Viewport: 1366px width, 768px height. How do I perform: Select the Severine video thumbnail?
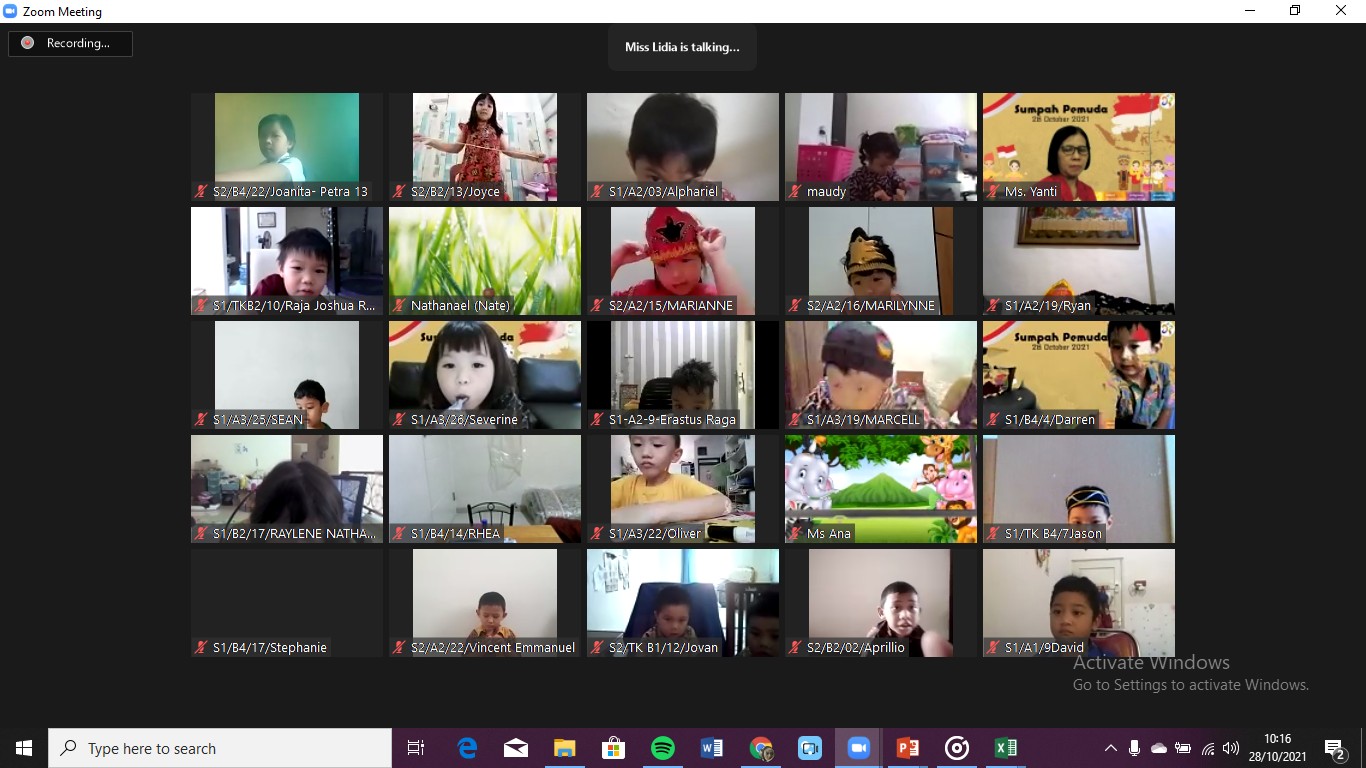tap(484, 375)
